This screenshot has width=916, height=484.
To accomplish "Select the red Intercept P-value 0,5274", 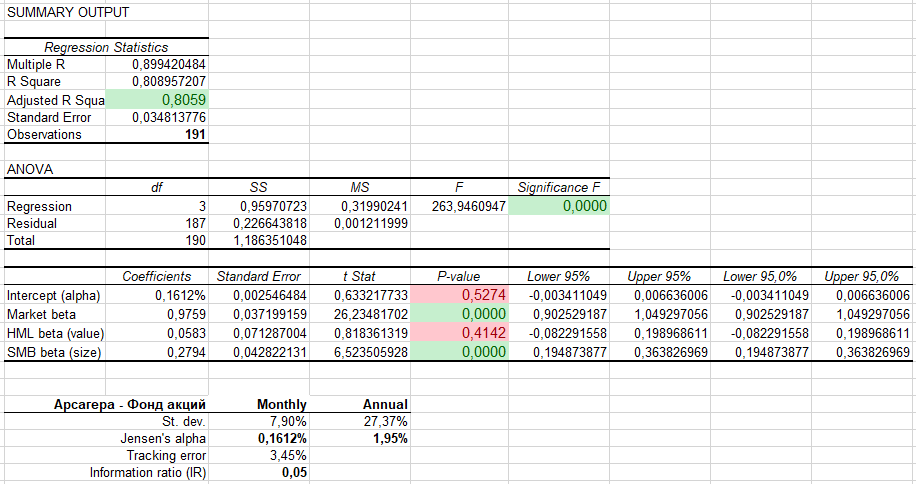I will [x=459, y=295].
